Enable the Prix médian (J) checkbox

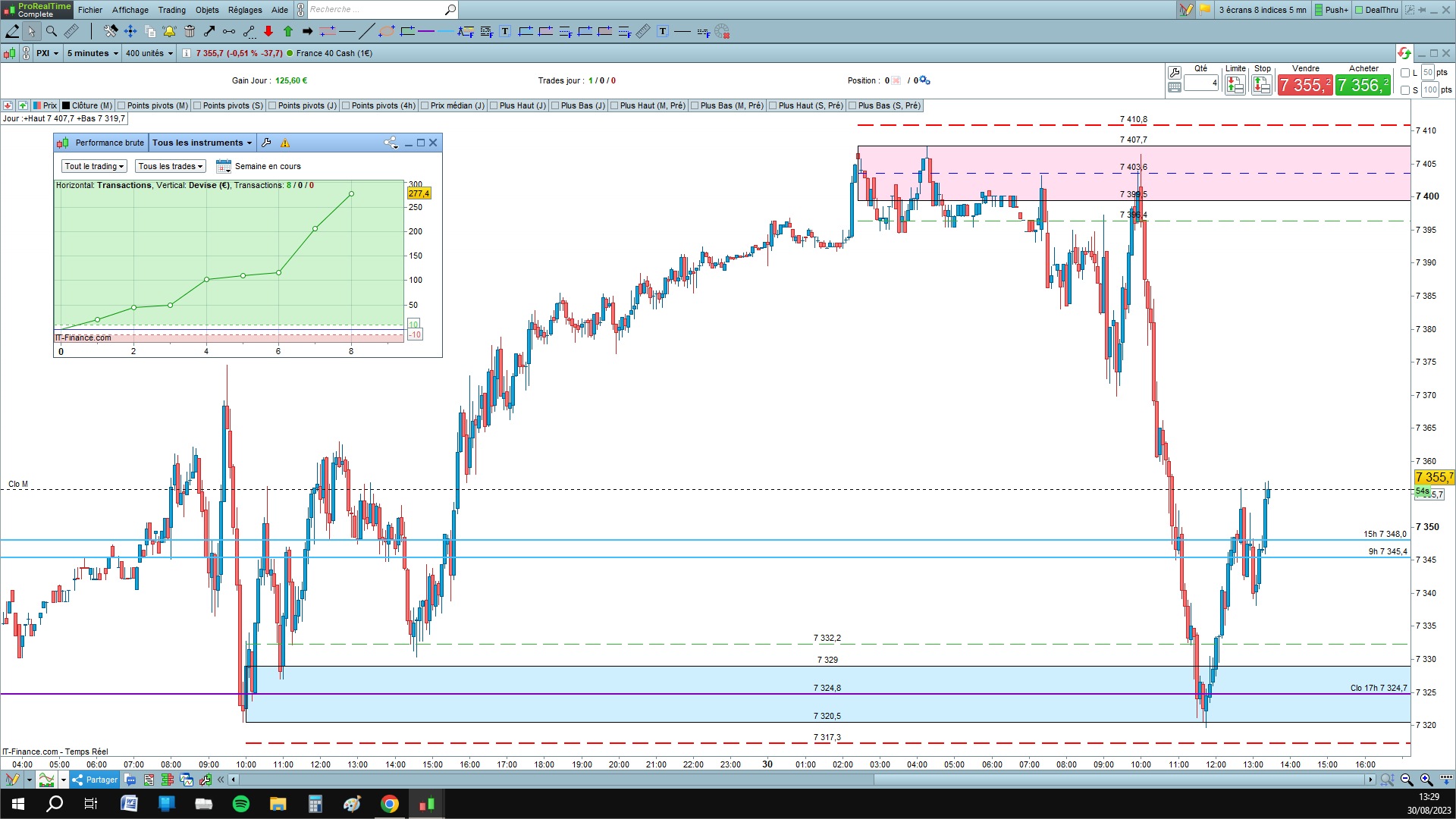tap(425, 105)
